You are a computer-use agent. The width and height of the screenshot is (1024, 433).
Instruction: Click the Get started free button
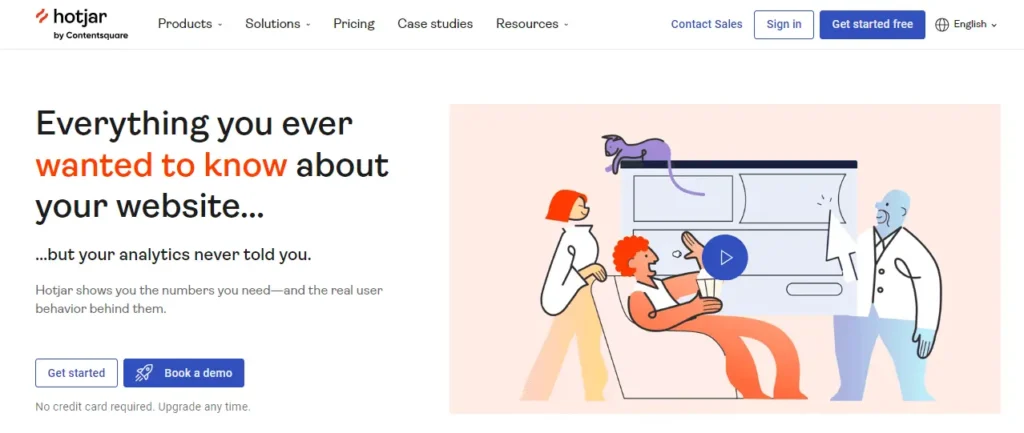872,24
